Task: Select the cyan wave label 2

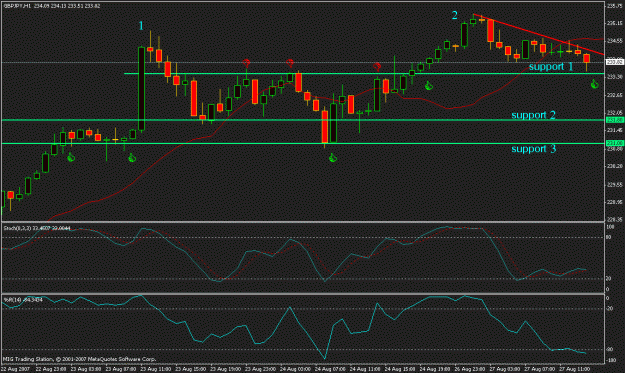Action: tap(454, 15)
